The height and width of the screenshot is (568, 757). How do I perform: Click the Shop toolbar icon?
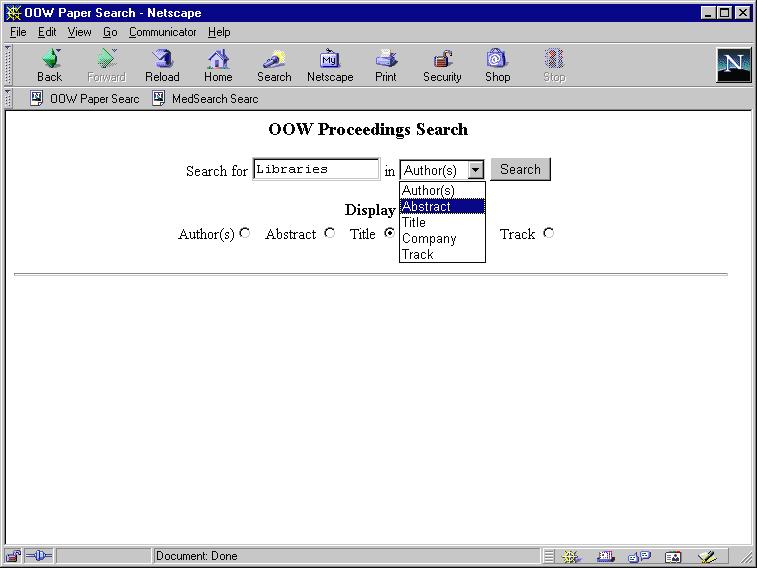pos(498,64)
